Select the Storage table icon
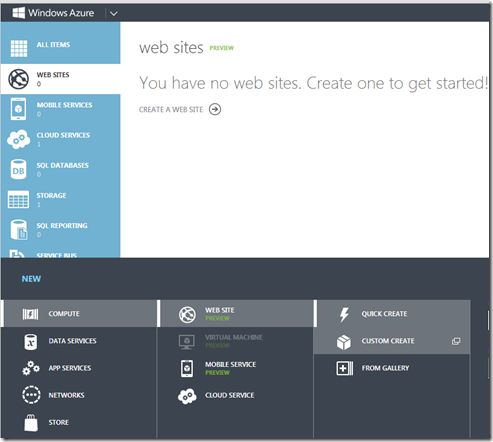Image resolution: width=493 pixels, height=442 pixels. pos(18,199)
